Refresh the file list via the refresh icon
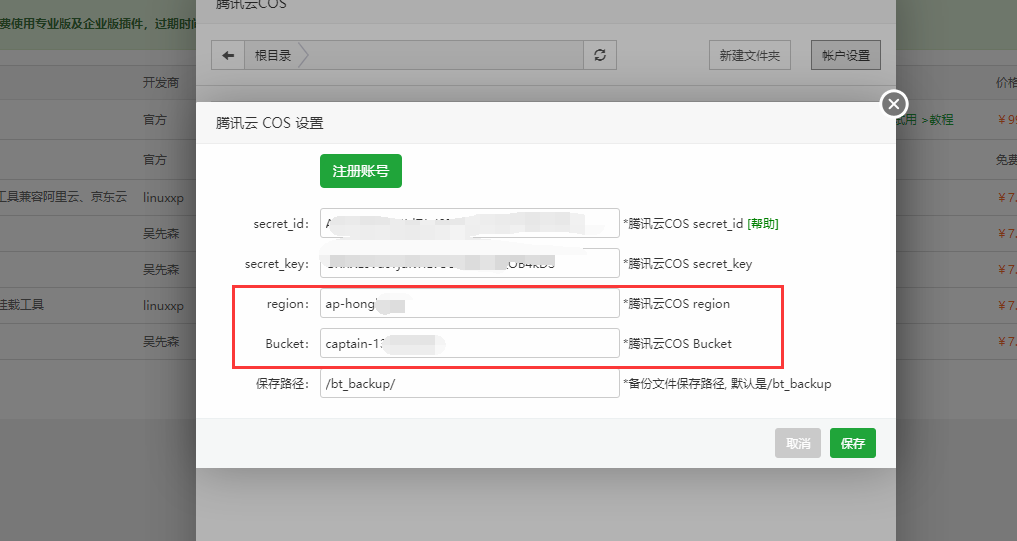This screenshot has height=541, width=1017. (x=600, y=55)
